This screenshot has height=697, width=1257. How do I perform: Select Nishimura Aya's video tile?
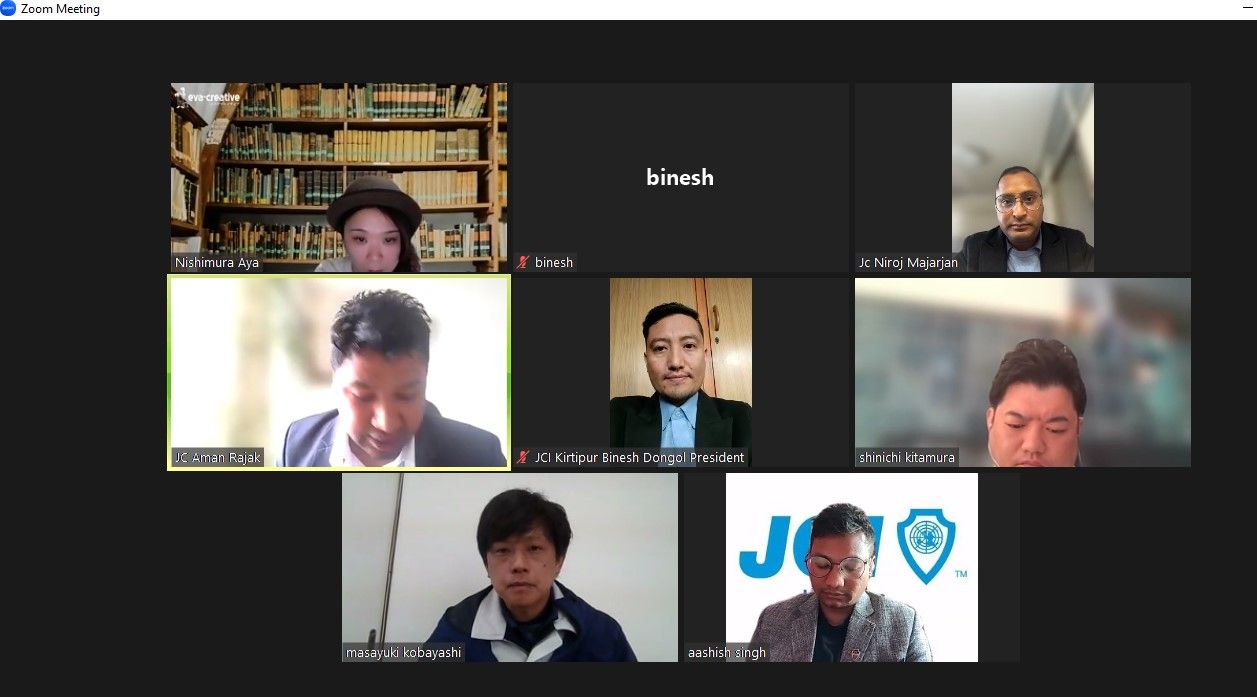coord(339,177)
